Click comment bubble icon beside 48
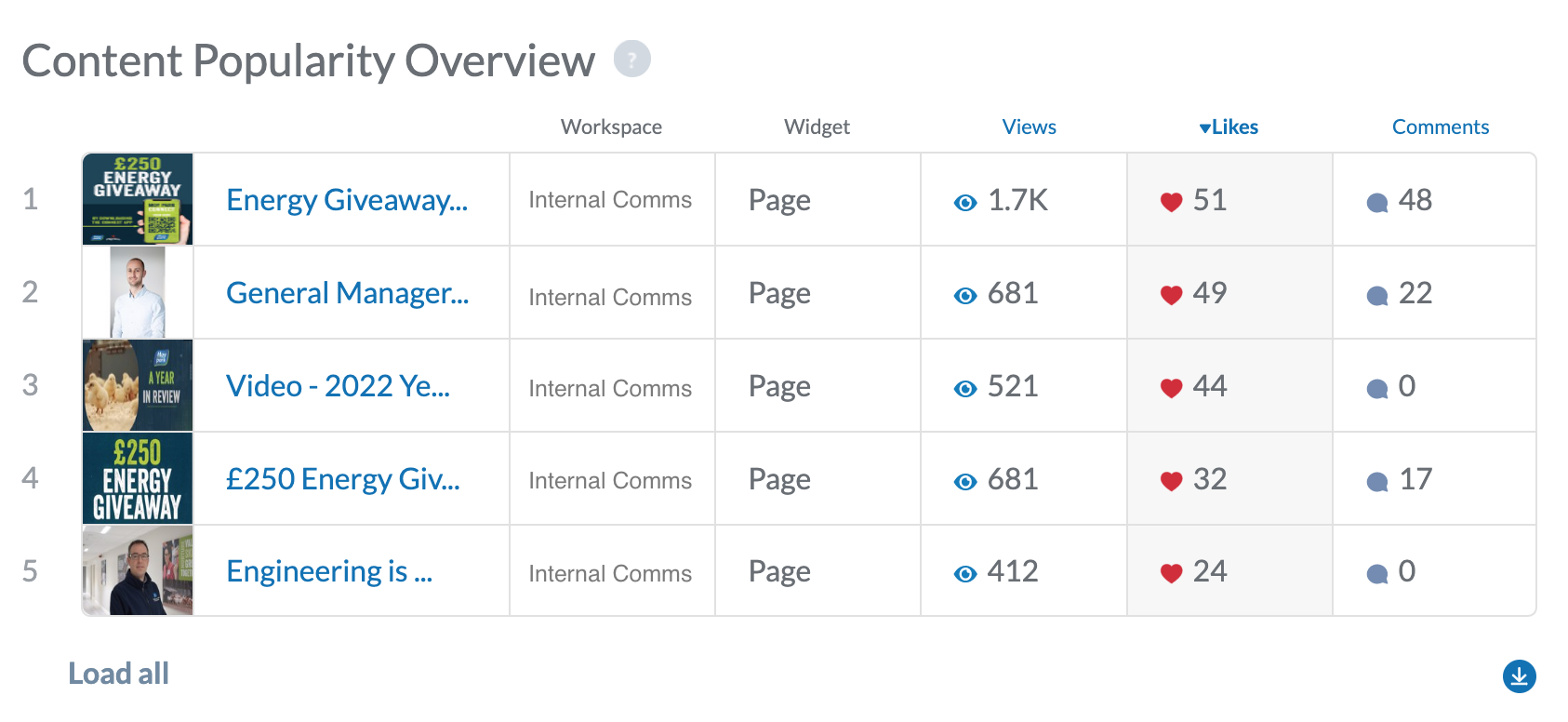 tap(1377, 203)
